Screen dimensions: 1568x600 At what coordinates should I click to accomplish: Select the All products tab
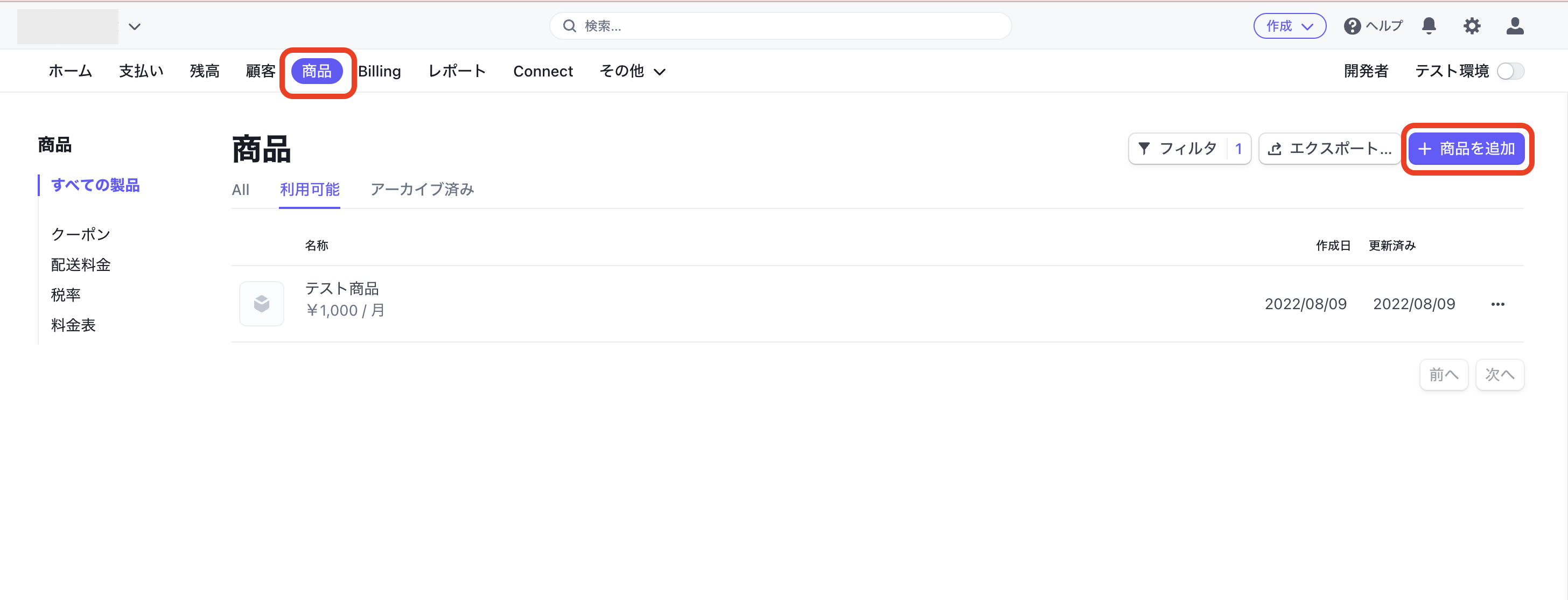point(241,190)
